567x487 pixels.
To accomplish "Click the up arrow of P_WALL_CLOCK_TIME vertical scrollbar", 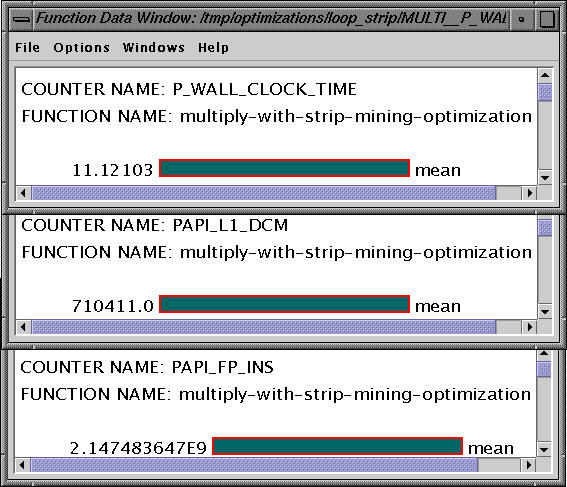I will [545, 76].
